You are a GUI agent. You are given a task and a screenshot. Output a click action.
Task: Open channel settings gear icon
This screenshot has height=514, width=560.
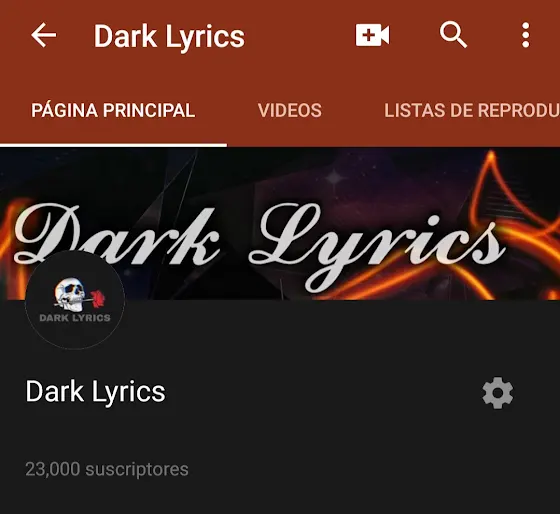pos(498,393)
